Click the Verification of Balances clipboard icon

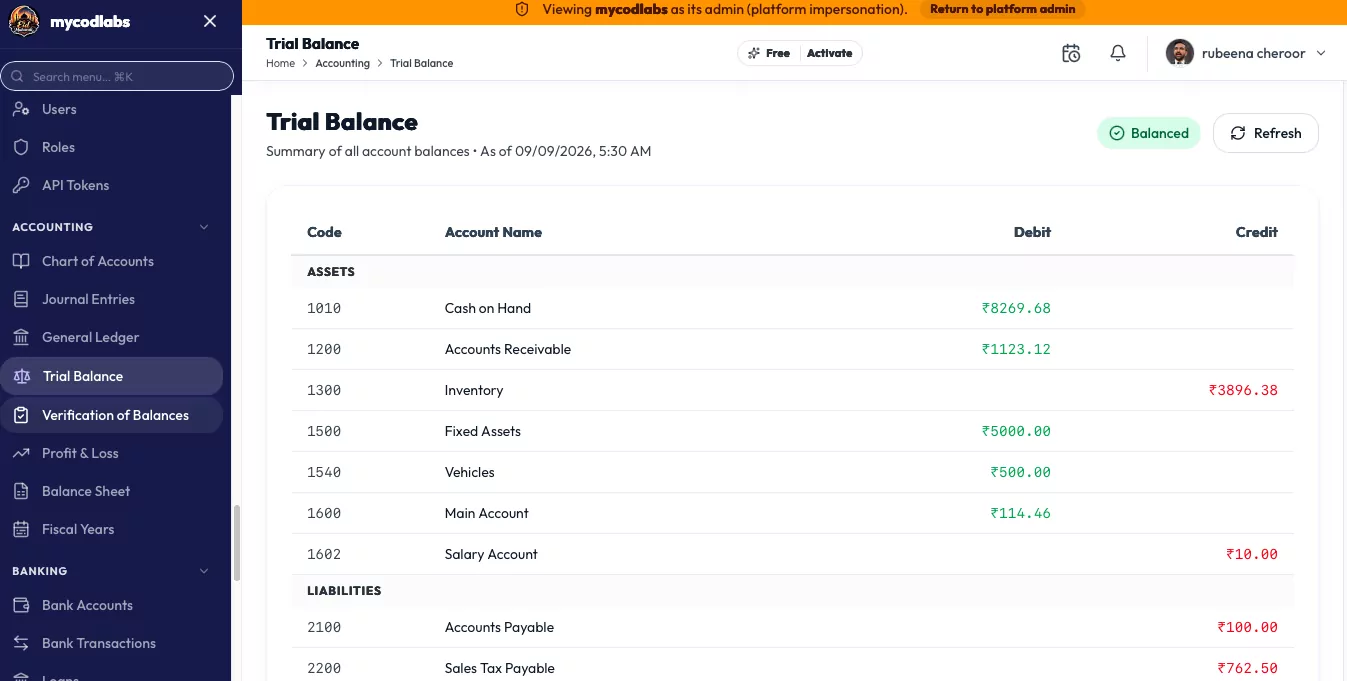21,415
